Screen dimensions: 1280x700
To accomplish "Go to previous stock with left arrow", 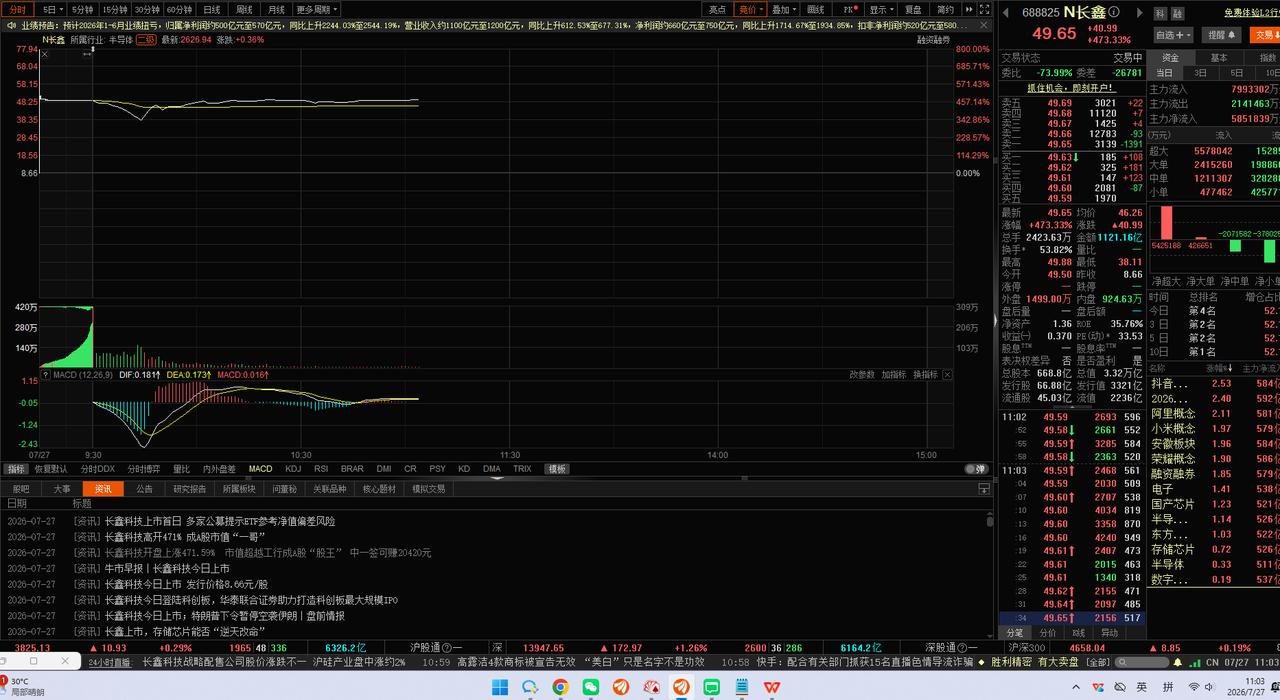I will coord(1006,12).
